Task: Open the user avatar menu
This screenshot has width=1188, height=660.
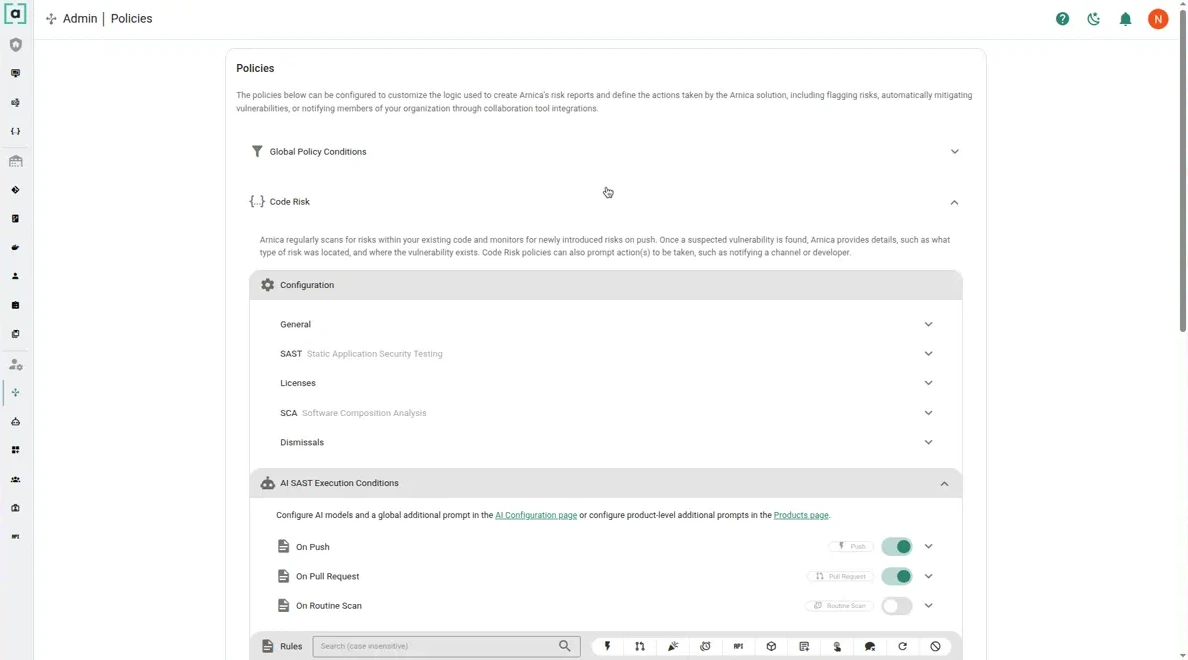Action: click(x=1158, y=19)
